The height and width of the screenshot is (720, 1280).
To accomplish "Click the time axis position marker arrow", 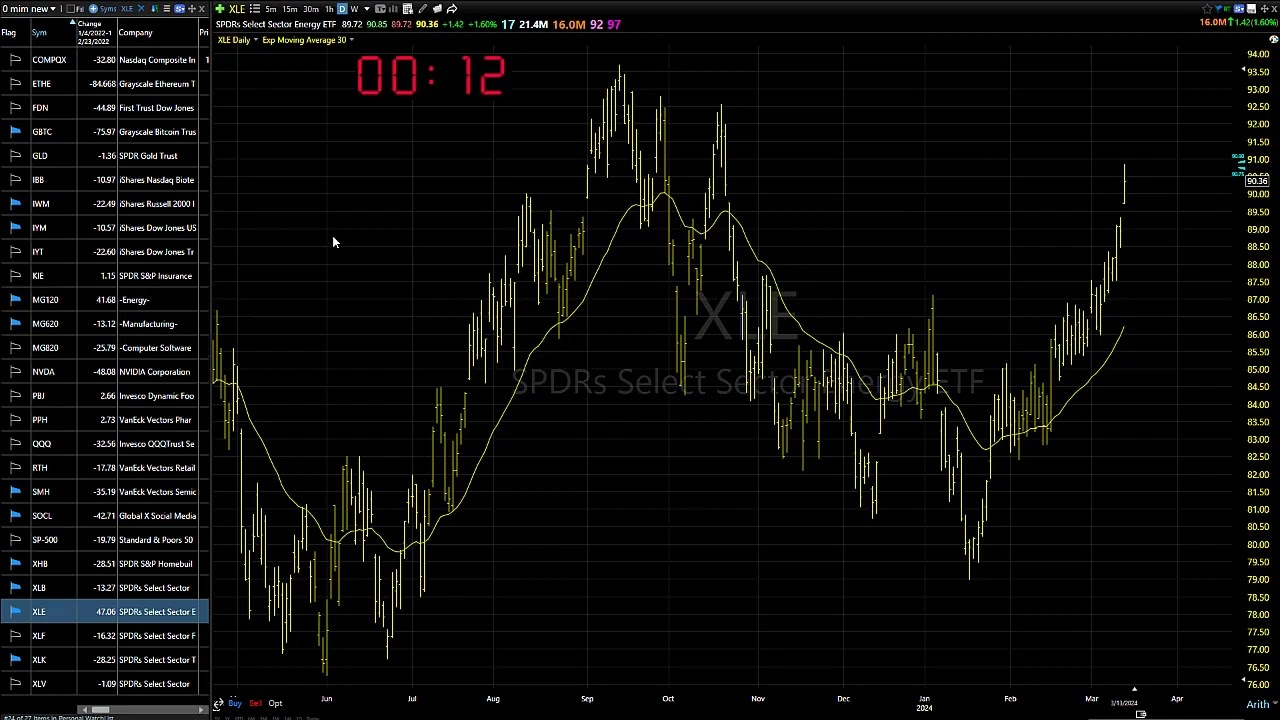I will click(1134, 689).
